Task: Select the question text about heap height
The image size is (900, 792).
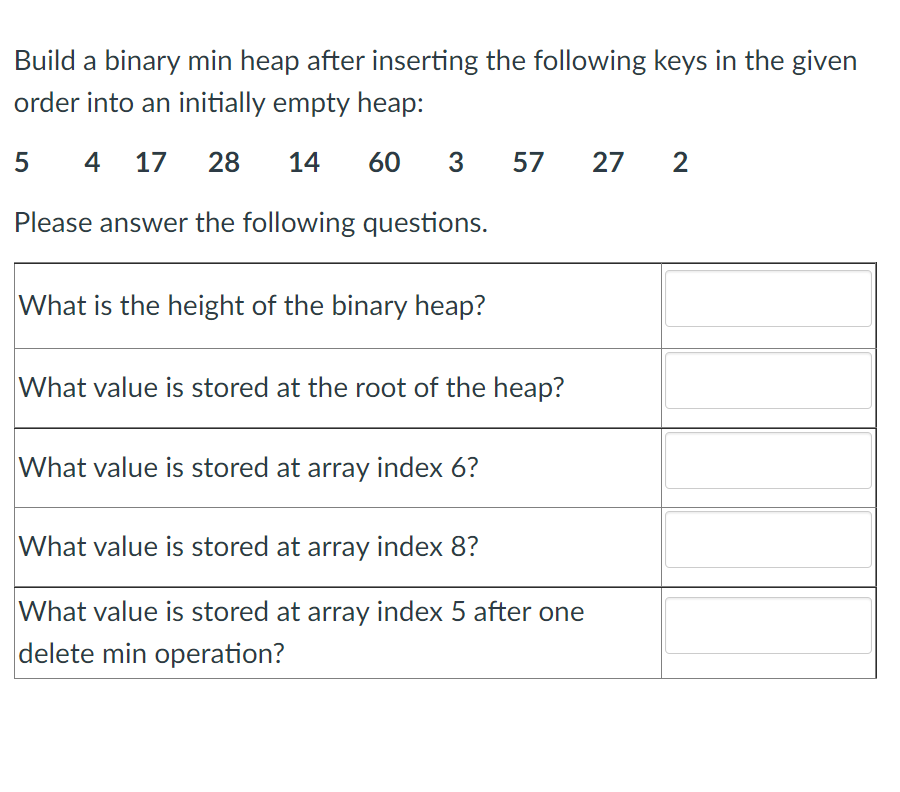Action: pyautogui.click(x=250, y=305)
